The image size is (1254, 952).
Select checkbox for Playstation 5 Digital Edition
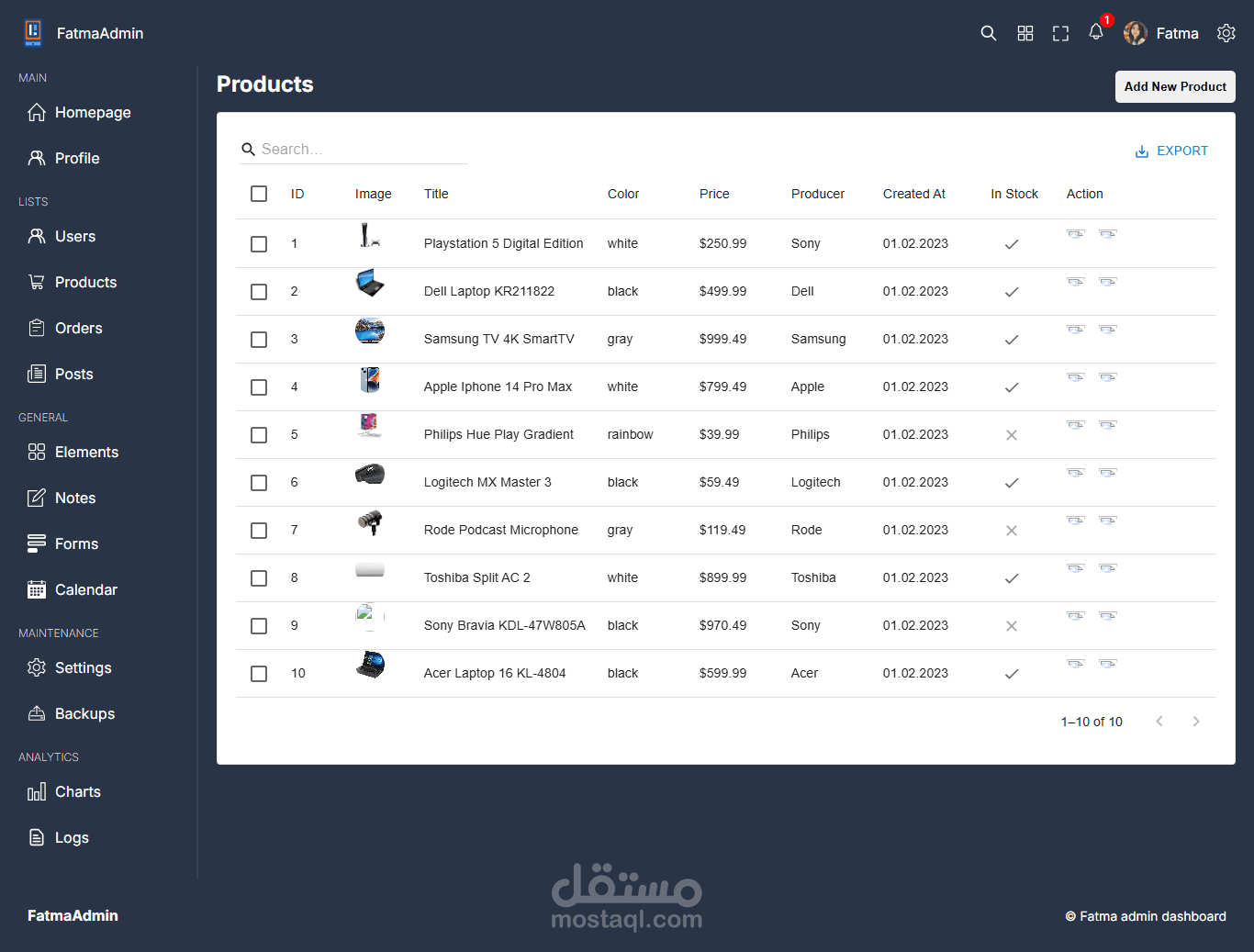(259, 244)
